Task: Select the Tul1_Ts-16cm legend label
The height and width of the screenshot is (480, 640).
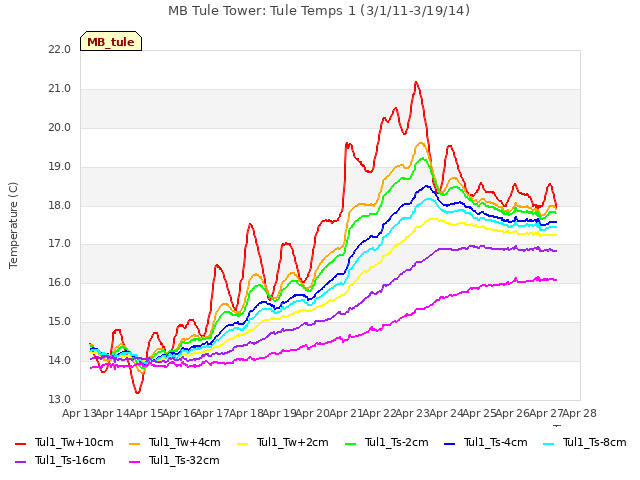Action: click(x=70, y=460)
